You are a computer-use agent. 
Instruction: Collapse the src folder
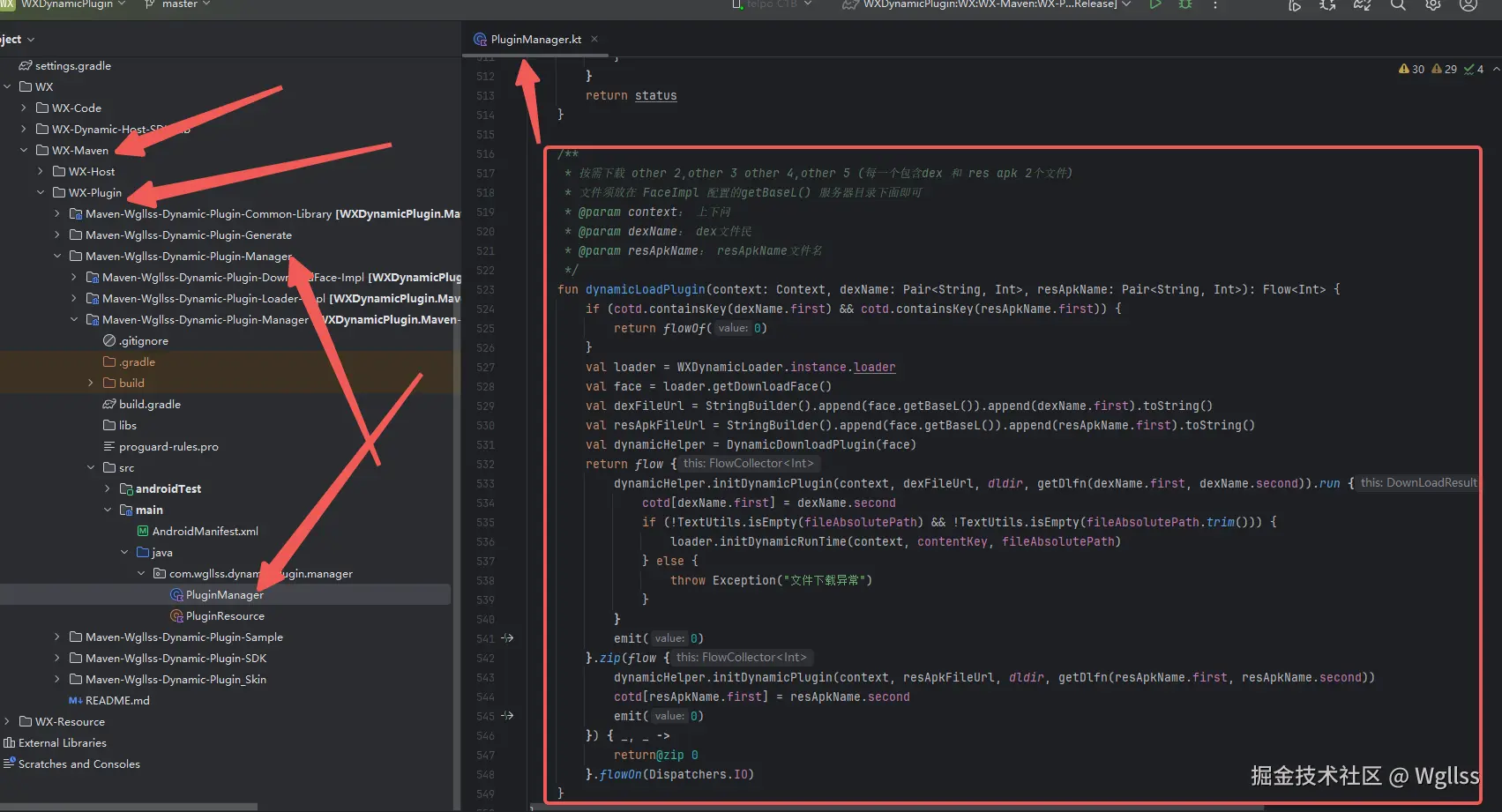click(x=91, y=468)
